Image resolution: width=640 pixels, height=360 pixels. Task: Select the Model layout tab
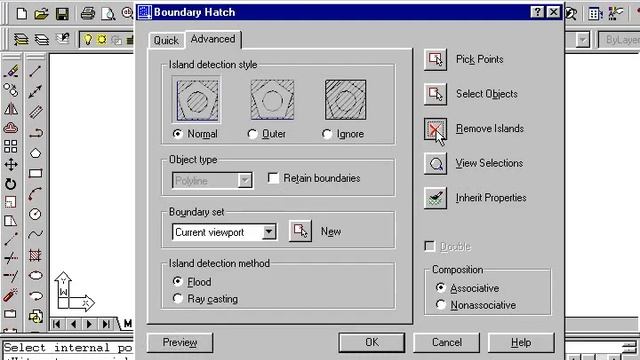[x=127, y=324]
